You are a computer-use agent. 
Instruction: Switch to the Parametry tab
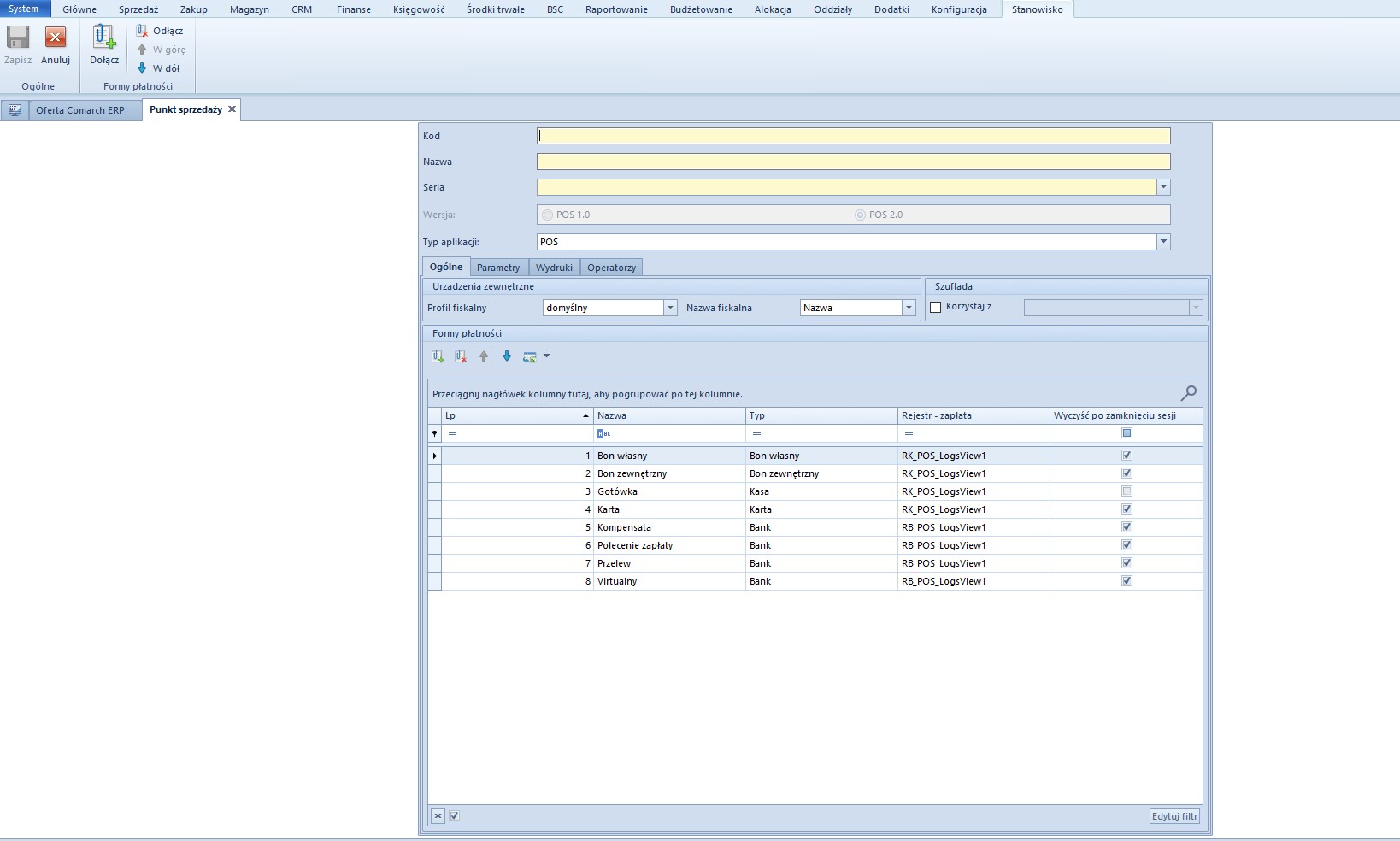498,268
